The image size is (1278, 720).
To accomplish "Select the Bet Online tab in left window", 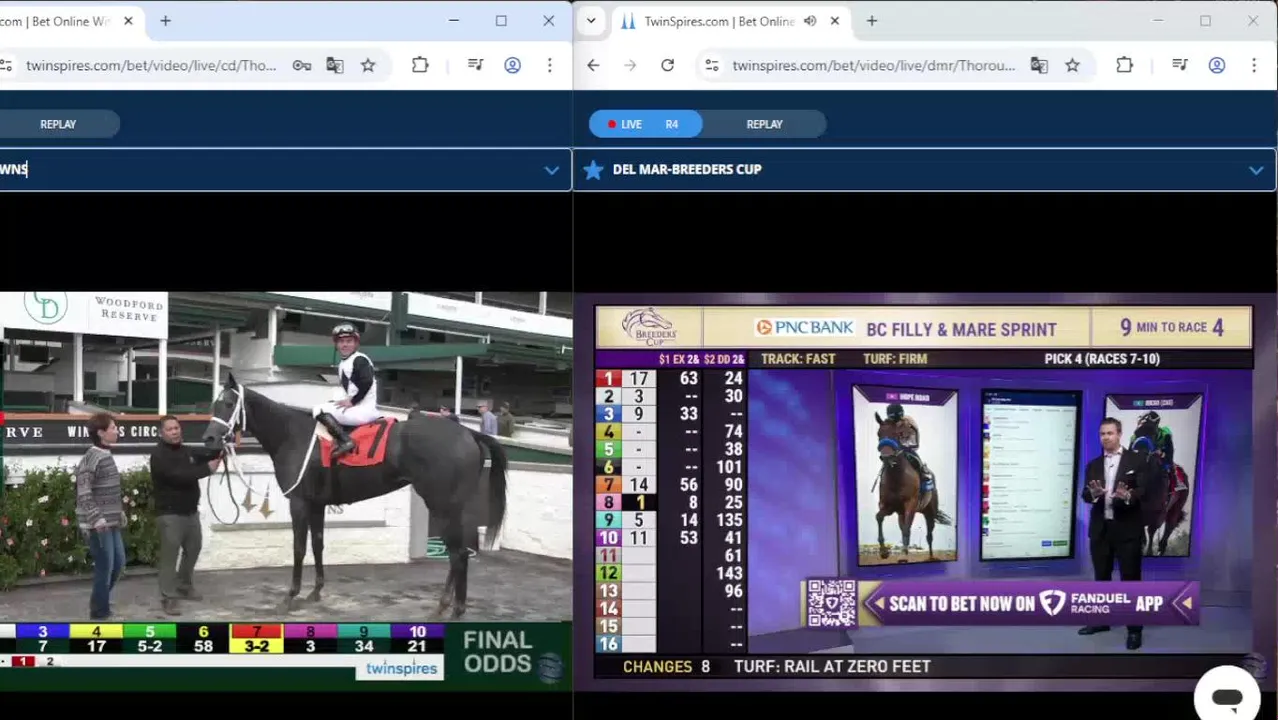I will 60,21.
